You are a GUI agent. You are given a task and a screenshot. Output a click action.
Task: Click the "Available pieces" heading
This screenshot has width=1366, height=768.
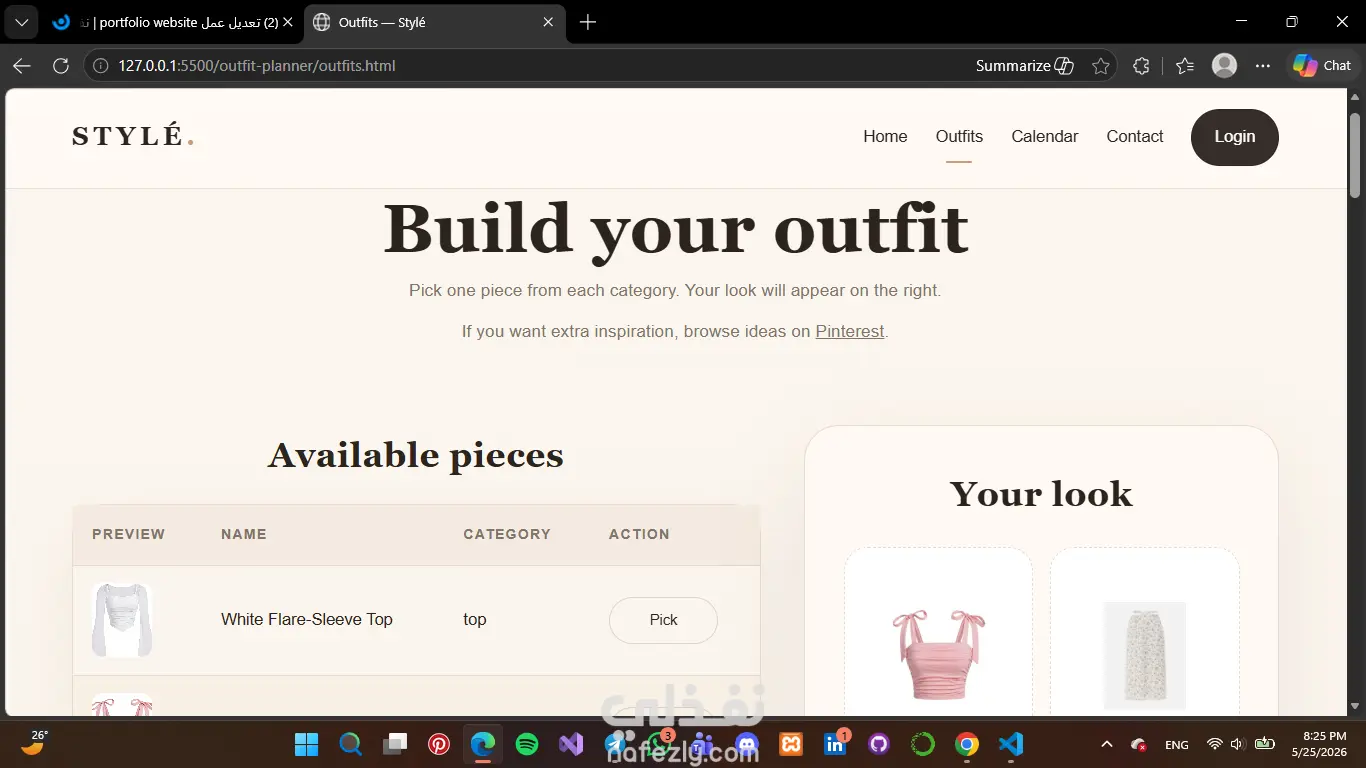416,456
